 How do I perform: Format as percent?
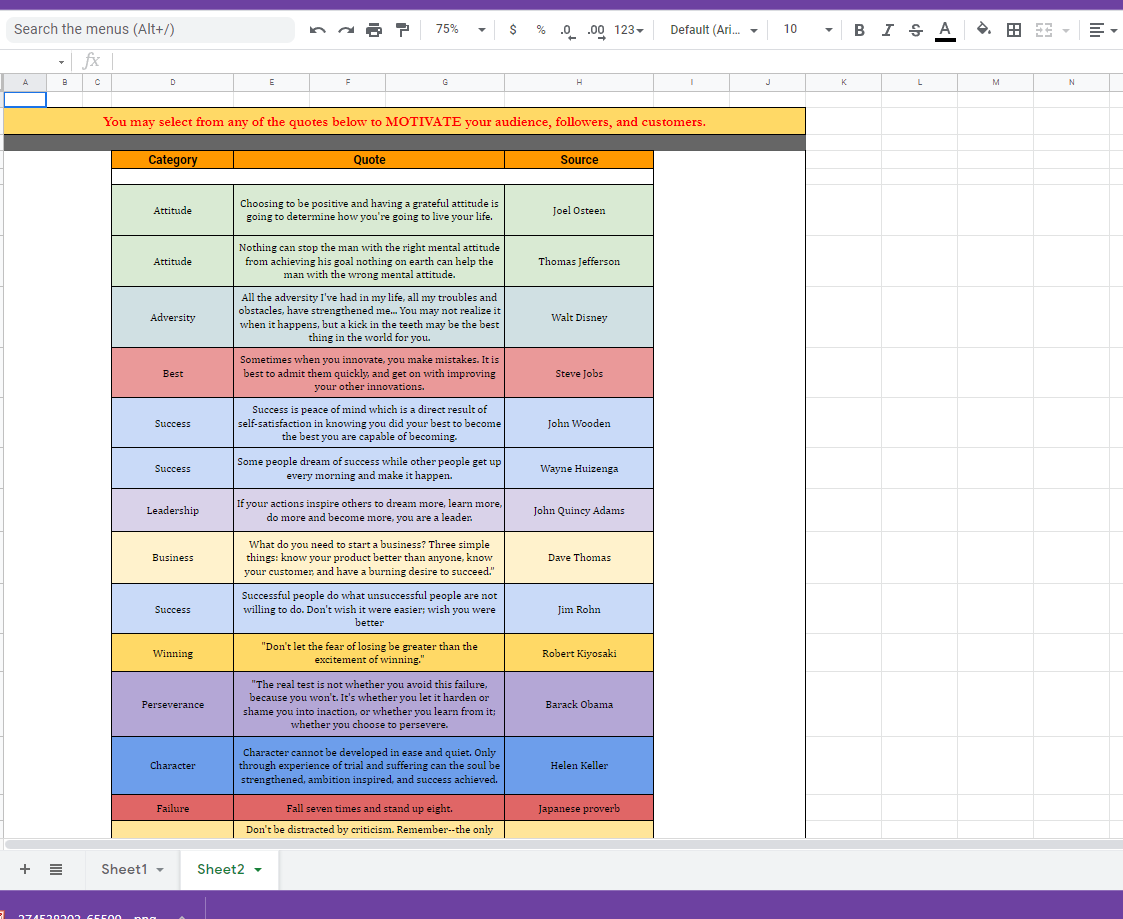click(x=541, y=30)
